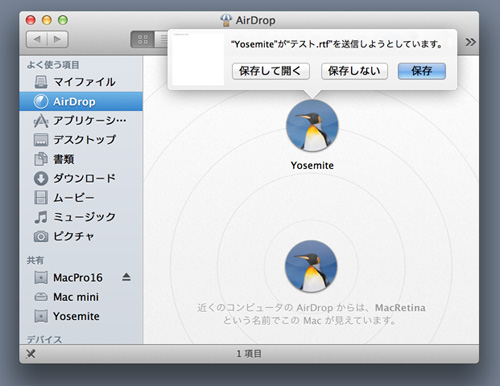500x386 pixels.
Task: Eject MacPro16 with the eject icon
Action: 126,277
